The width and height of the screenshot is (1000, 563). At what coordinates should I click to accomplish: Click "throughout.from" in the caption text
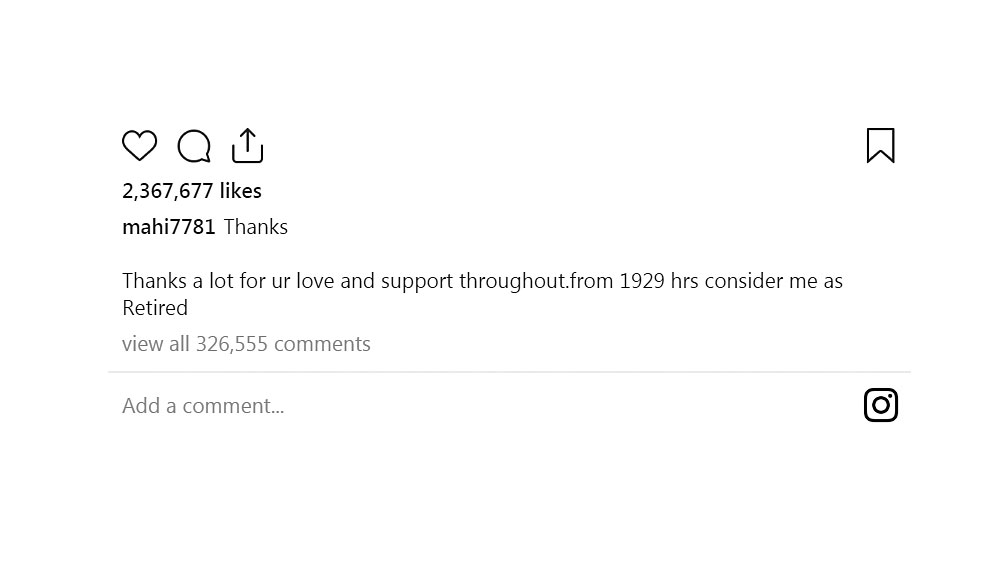point(536,281)
